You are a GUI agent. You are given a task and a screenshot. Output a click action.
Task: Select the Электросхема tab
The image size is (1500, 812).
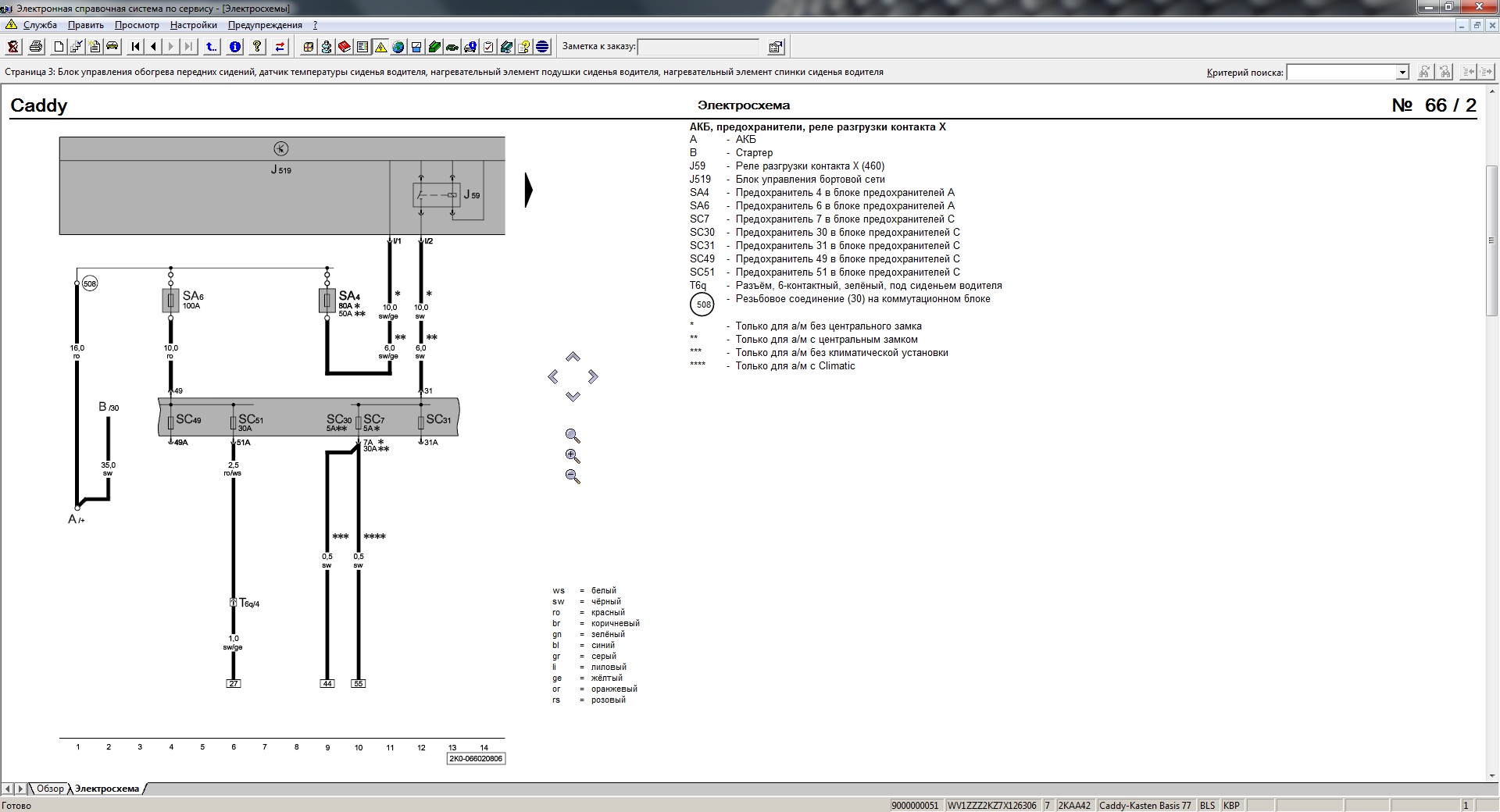[107, 789]
